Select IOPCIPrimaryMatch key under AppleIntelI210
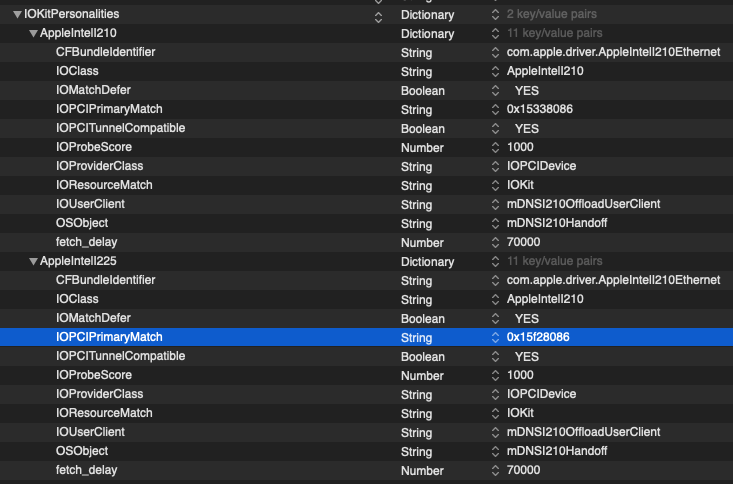 click(x=109, y=109)
